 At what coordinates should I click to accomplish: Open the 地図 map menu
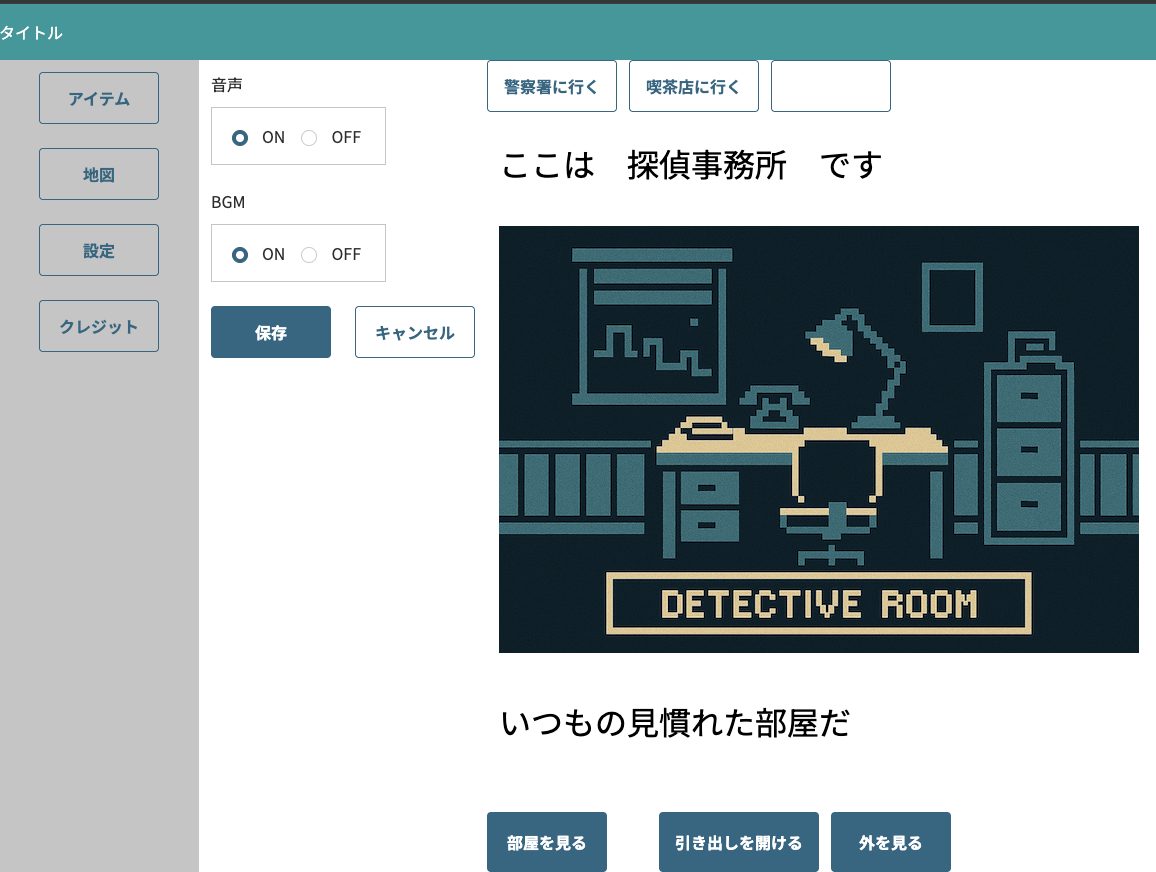click(99, 174)
